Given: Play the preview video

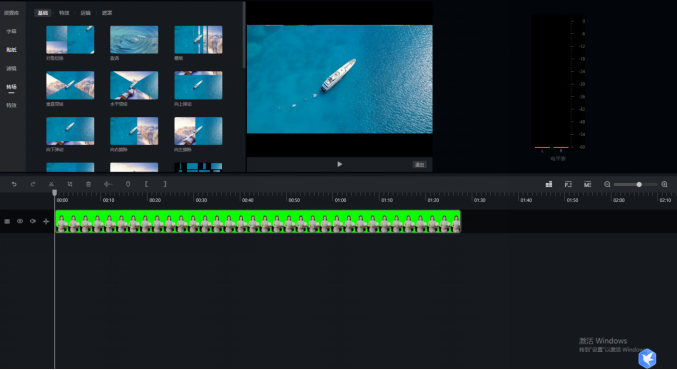Looking at the screenshot, I should coord(339,164).
